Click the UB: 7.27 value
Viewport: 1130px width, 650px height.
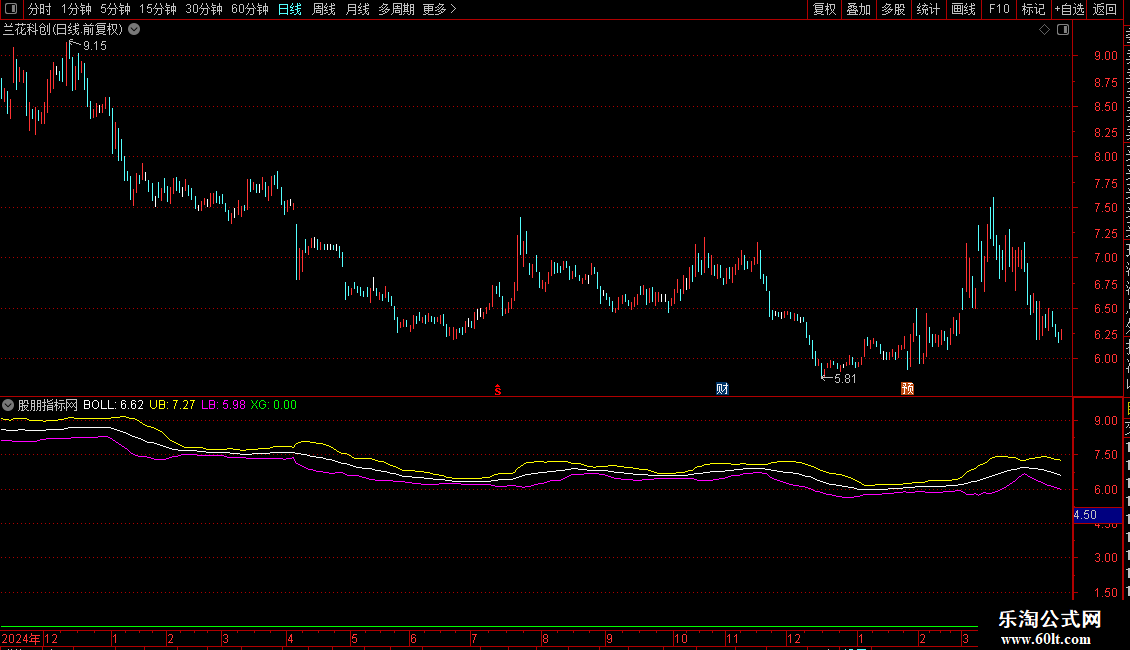click(x=172, y=405)
